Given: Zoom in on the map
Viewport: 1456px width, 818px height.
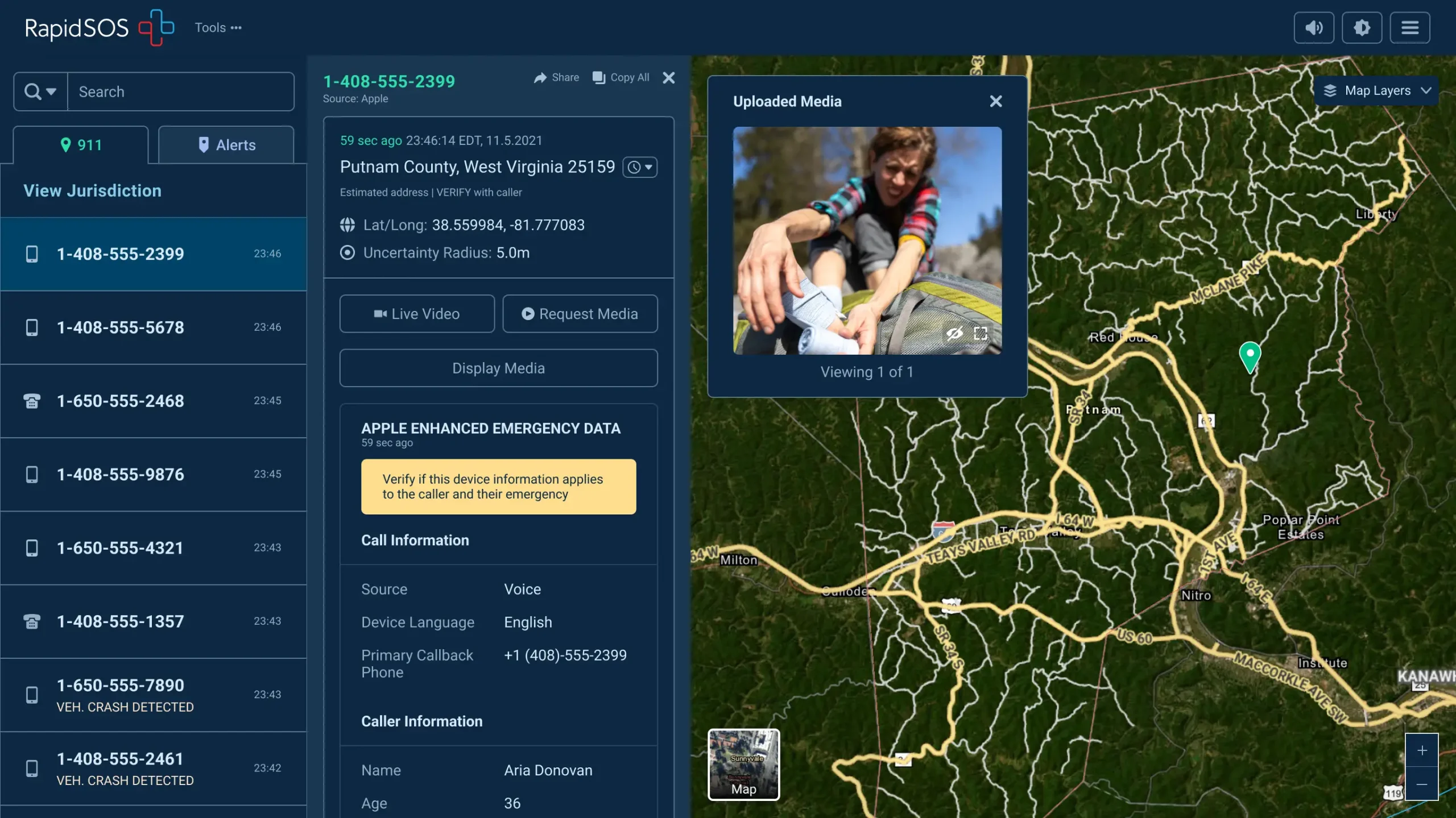Looking at the screenshot, I should 1421,750.
